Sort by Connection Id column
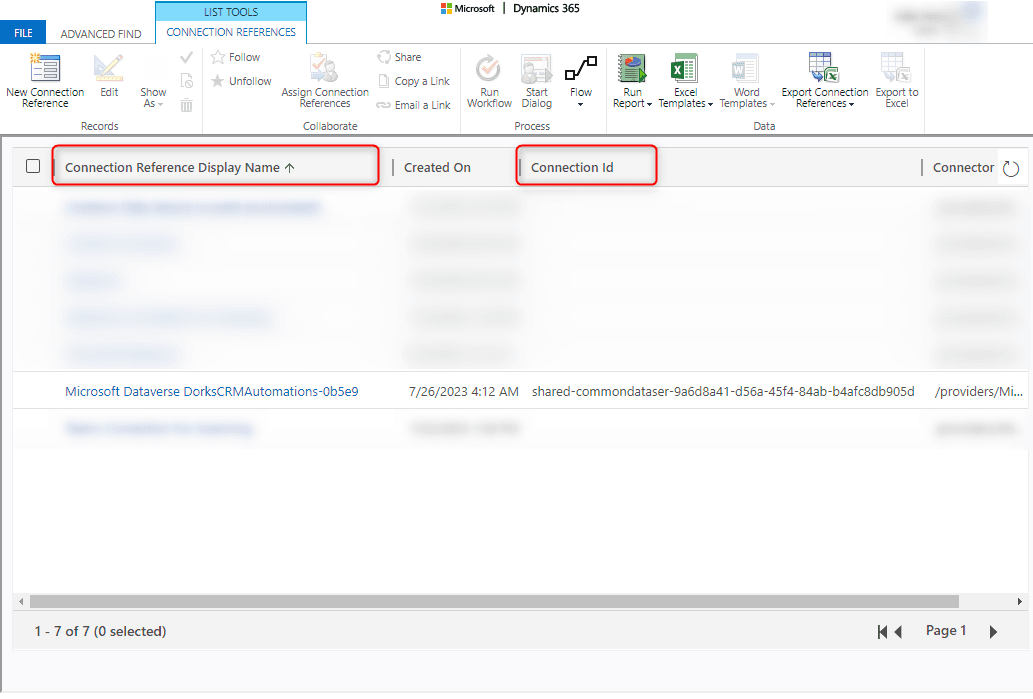 [x=572, y=168]
